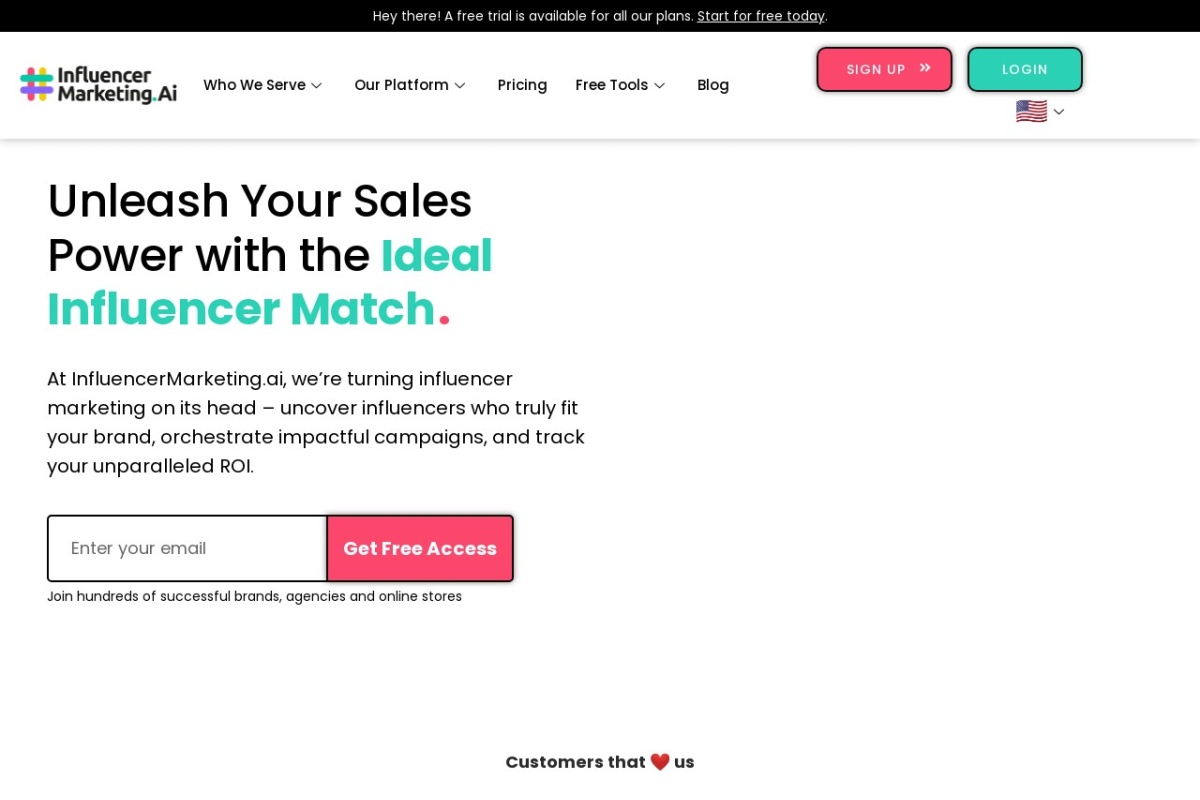This screenshot has height=800, width=1200.
Task: Open the Free Tools dropdown menu
Action: 611,85
